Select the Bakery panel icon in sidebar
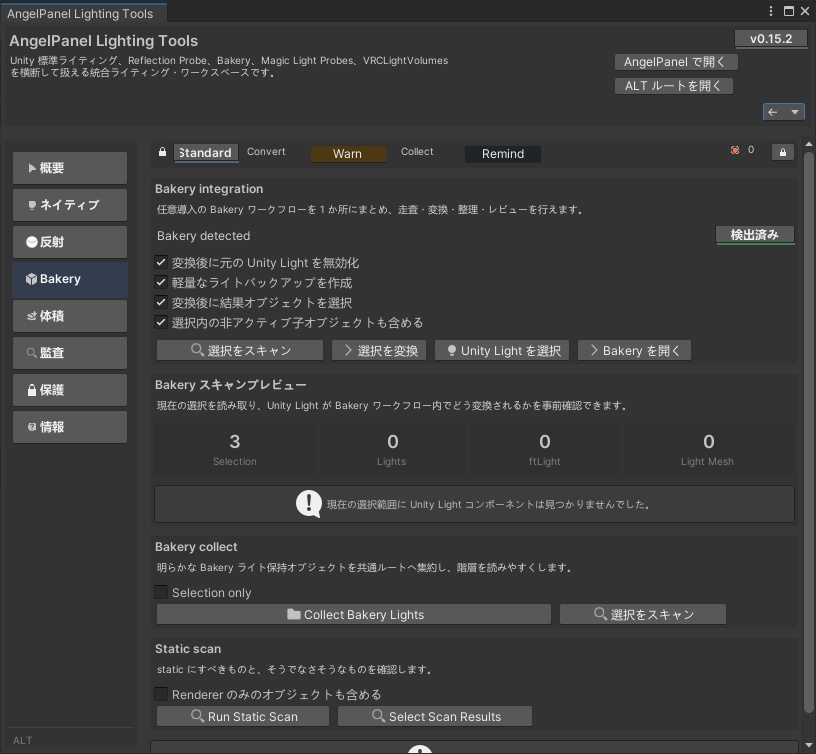The width and height of the screenshot is (816, 754). 33,278
